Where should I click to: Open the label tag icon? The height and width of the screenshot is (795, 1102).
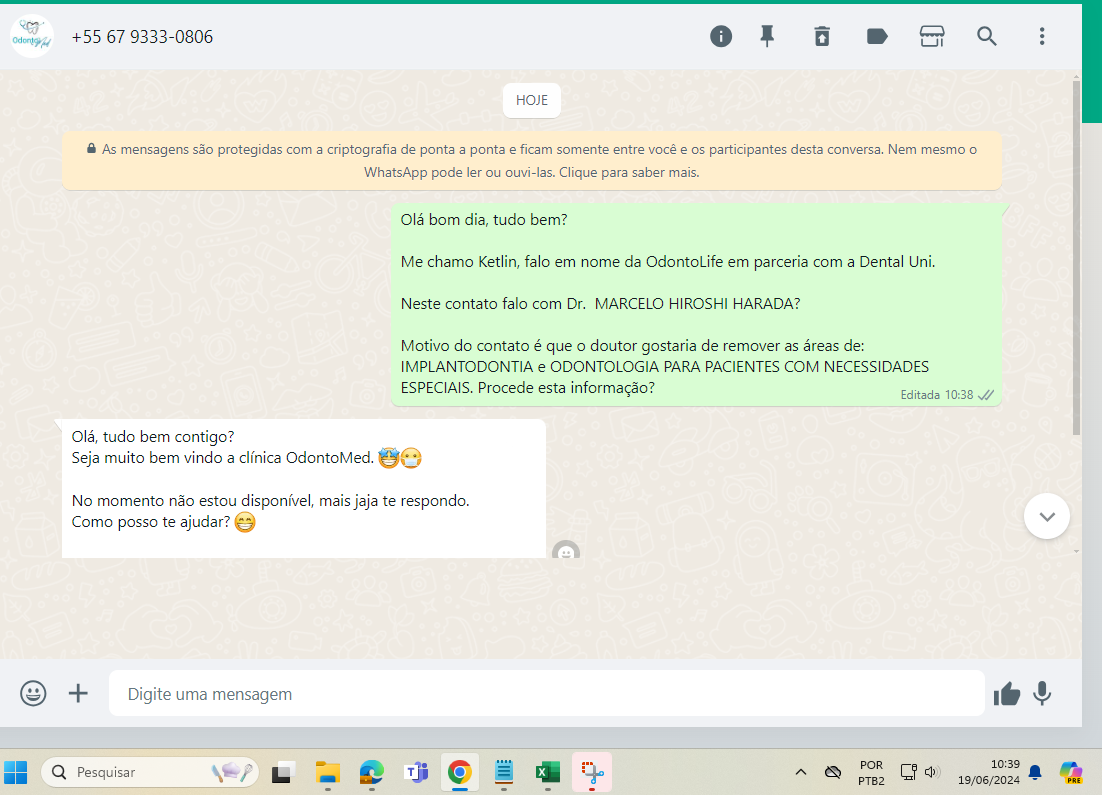(x=876, y=37)
